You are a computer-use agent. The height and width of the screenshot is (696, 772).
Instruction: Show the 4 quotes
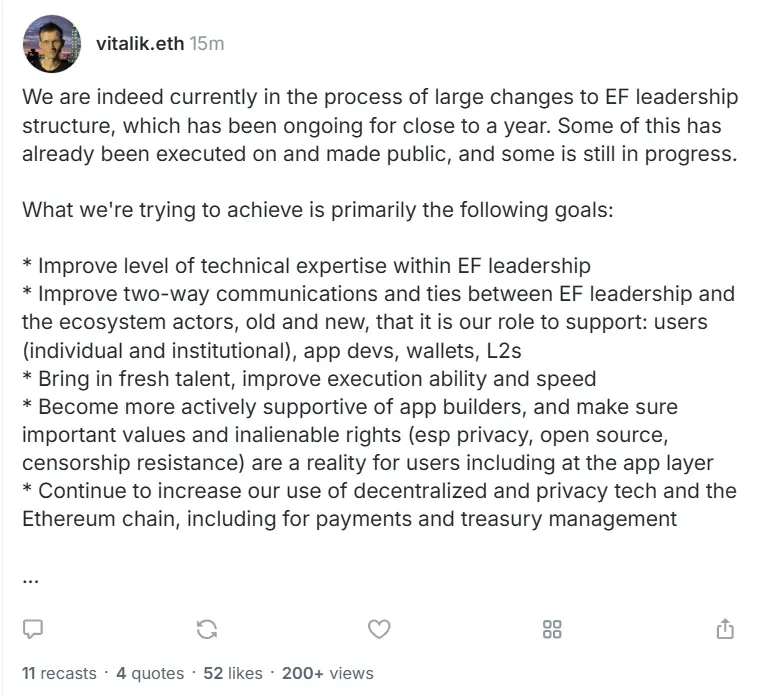pyautogui.click(x=150, y=673)
